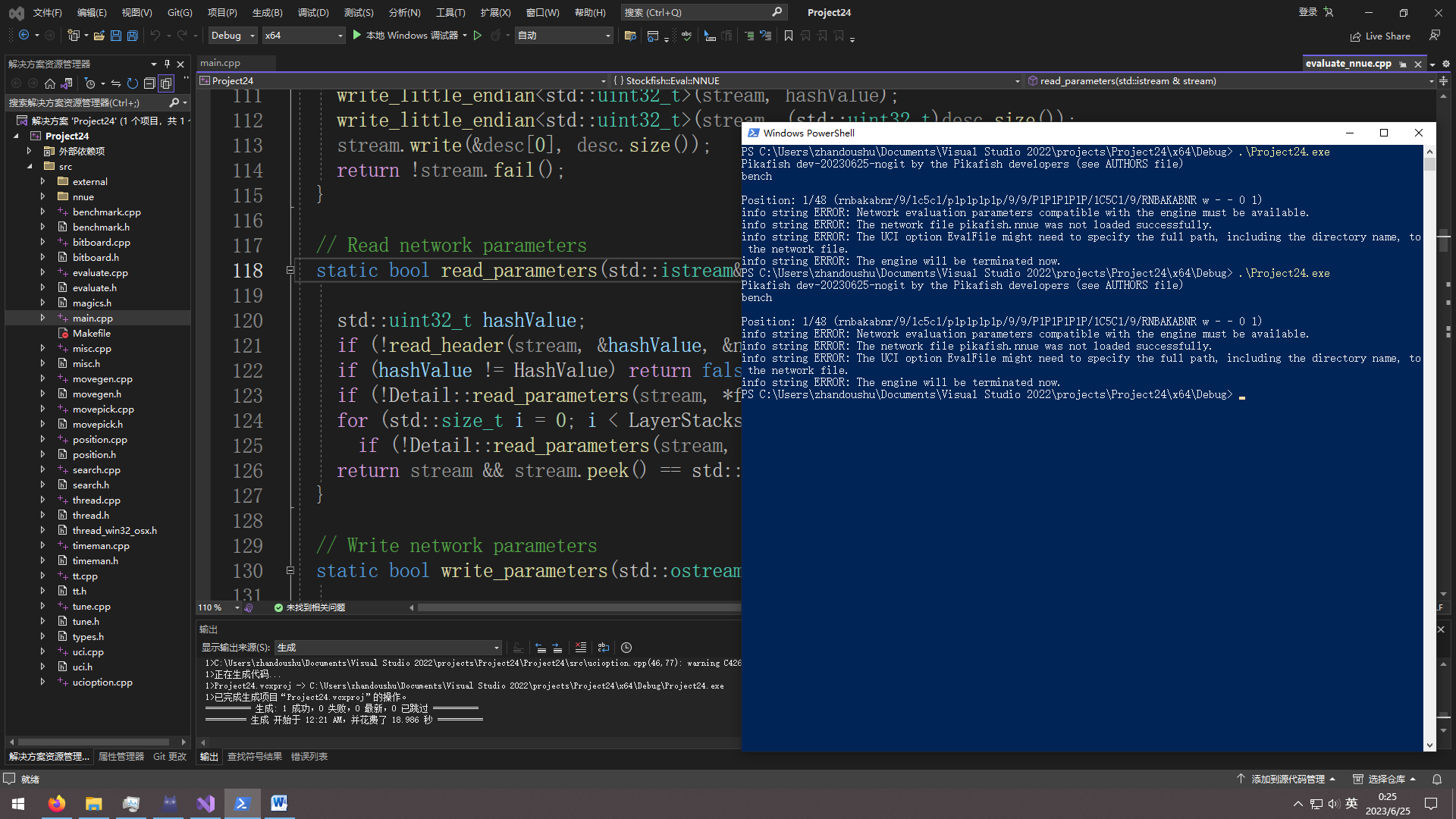The width and height of the screenshot is (1456, 819).
Task: Open the 错误列表 error list
Action: coord(309,756)
